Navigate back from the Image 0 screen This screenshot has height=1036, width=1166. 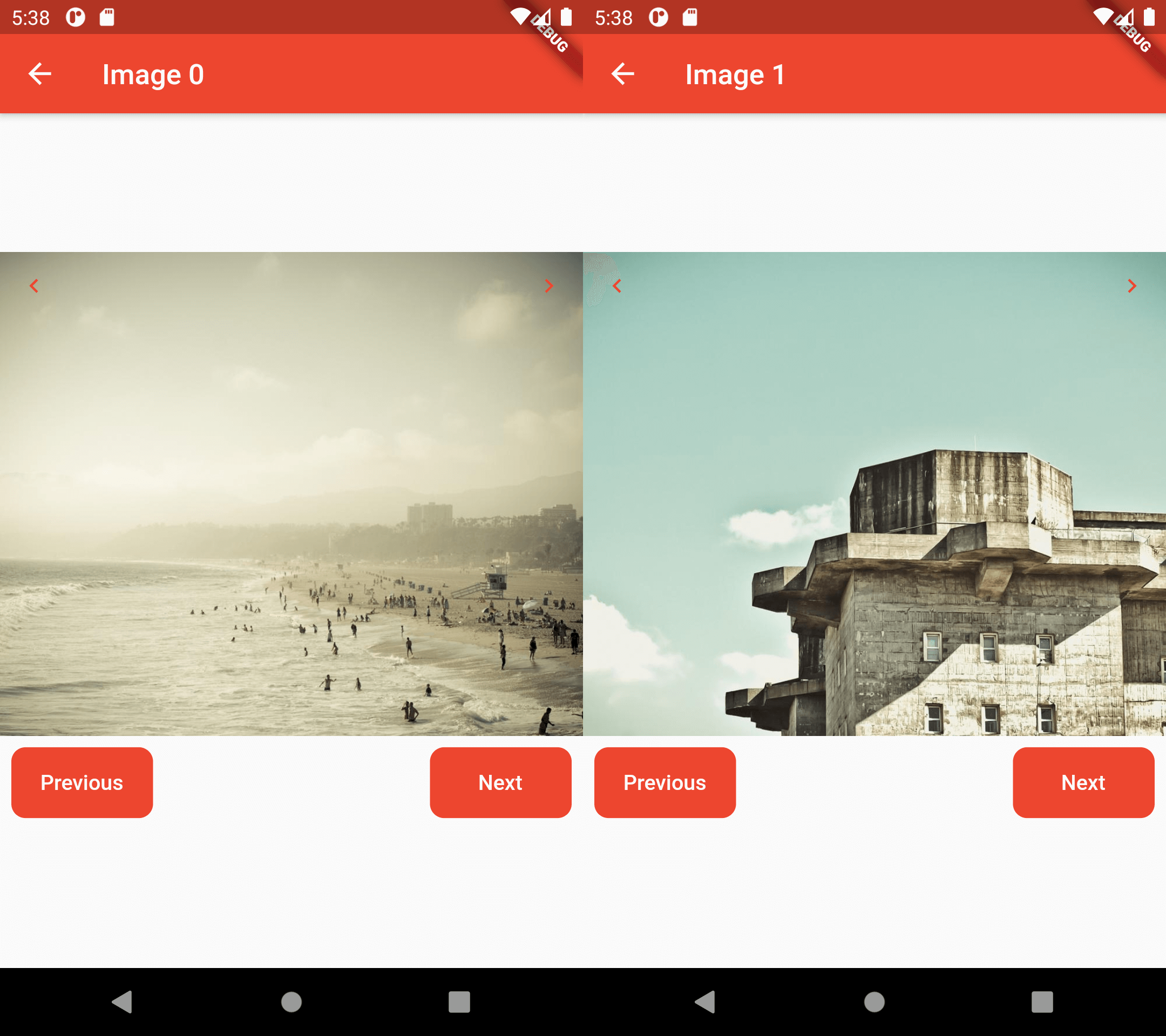[39, 73]
